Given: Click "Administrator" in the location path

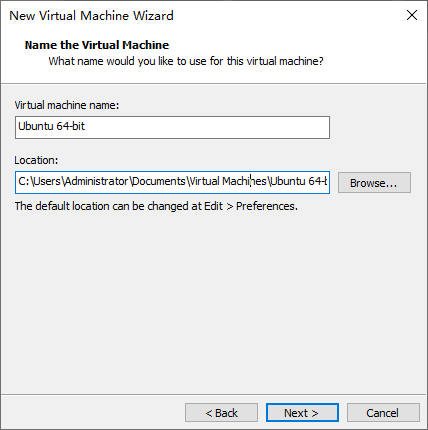Looking at the screenshot, I should pos(97,181).
